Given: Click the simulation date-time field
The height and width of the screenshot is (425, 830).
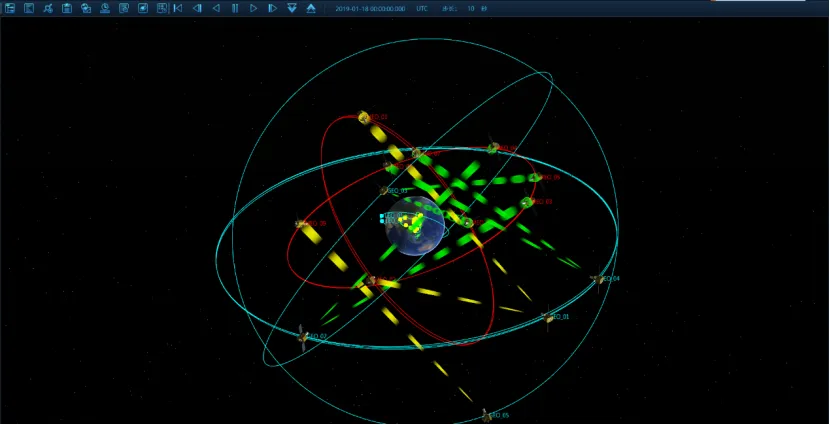Looking at the screenshot, I should pos(370,8).
